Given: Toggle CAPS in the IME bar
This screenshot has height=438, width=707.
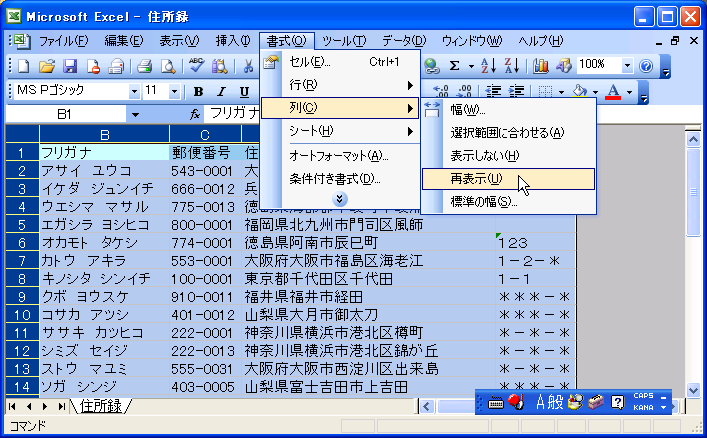Looking at the screenshot, I should pyautogui.click(x=643, y=396).
